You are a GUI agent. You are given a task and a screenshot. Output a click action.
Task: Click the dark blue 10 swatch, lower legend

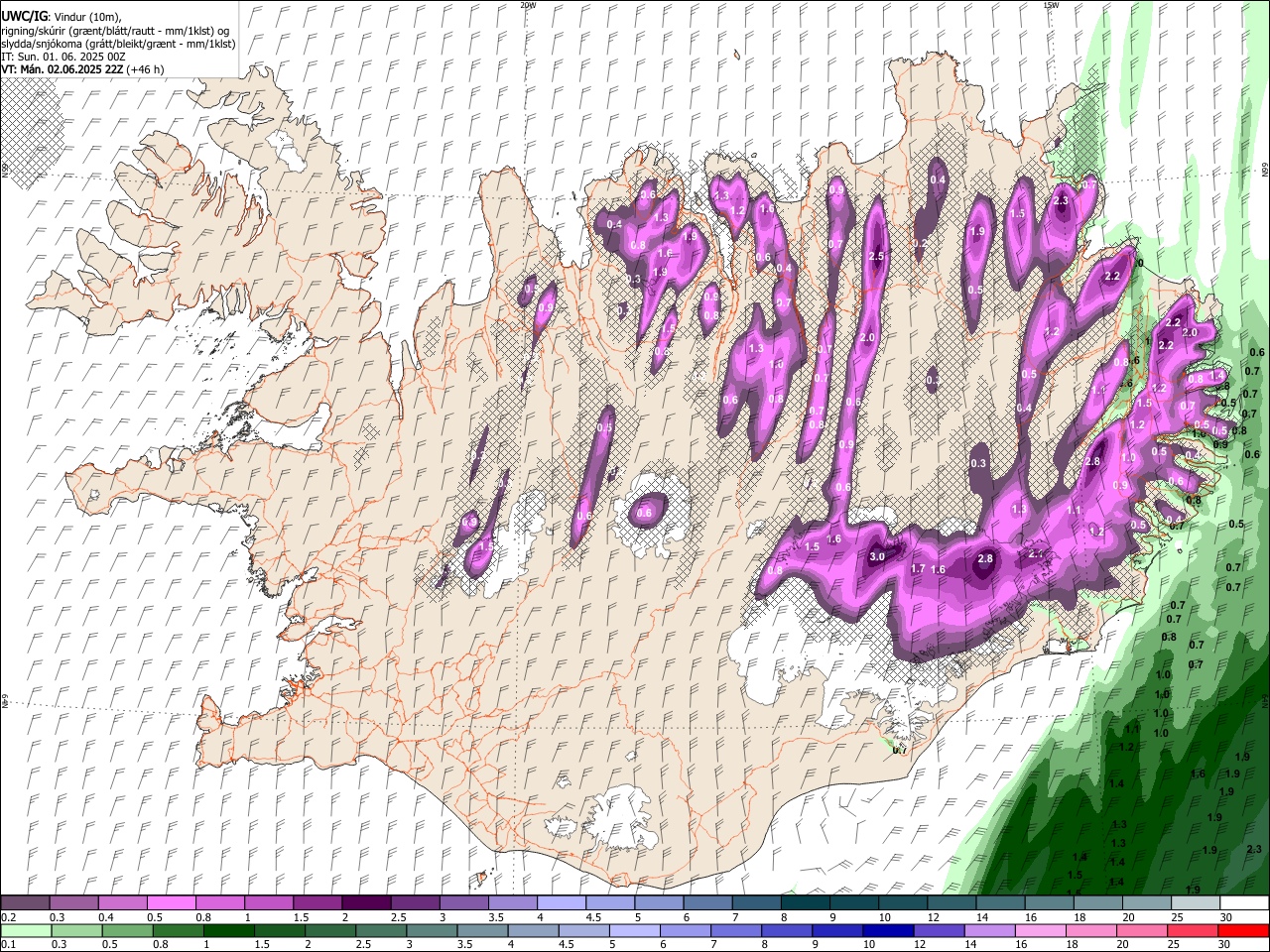[888, 931]
